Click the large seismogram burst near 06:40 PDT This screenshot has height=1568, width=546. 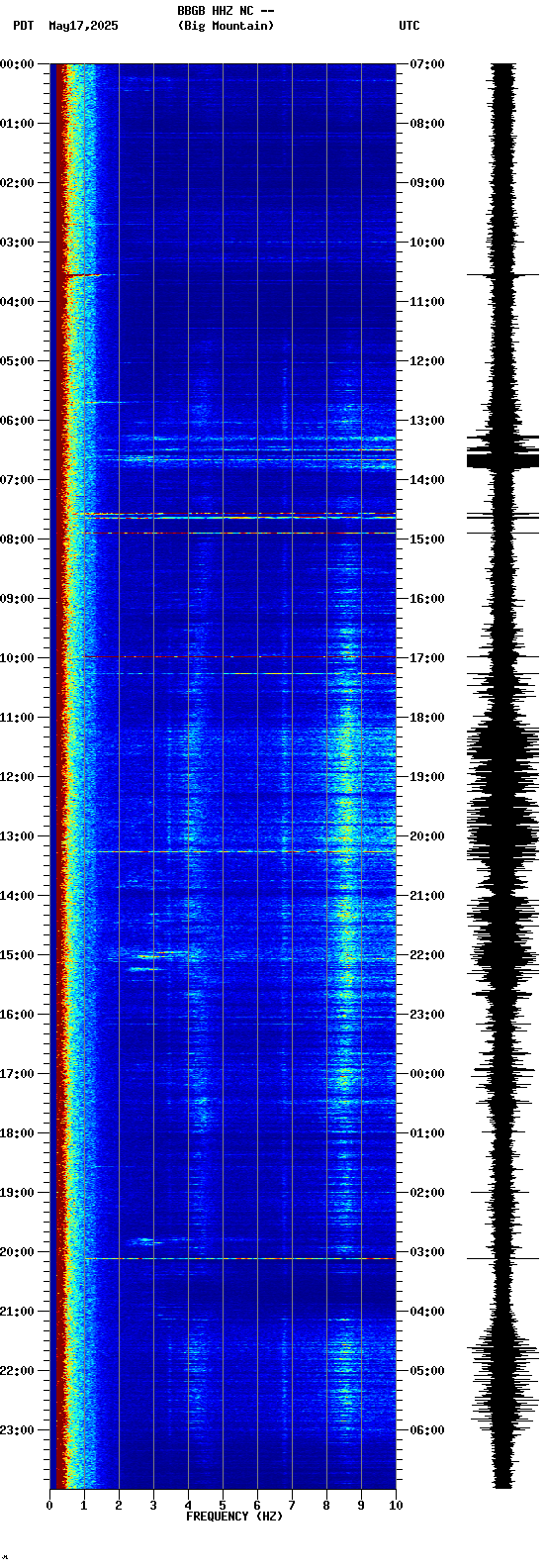pos(503,460)
